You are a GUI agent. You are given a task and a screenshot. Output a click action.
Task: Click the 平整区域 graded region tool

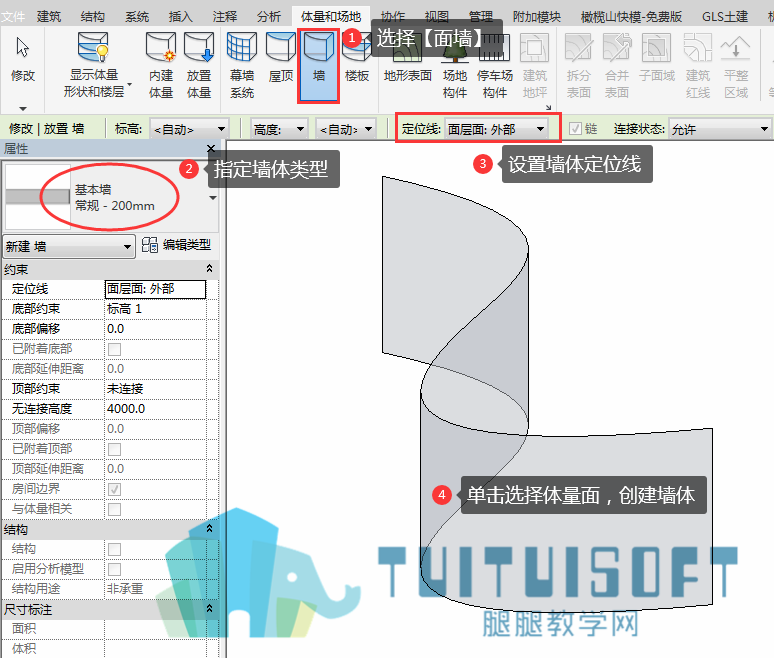tap(736, 66)
